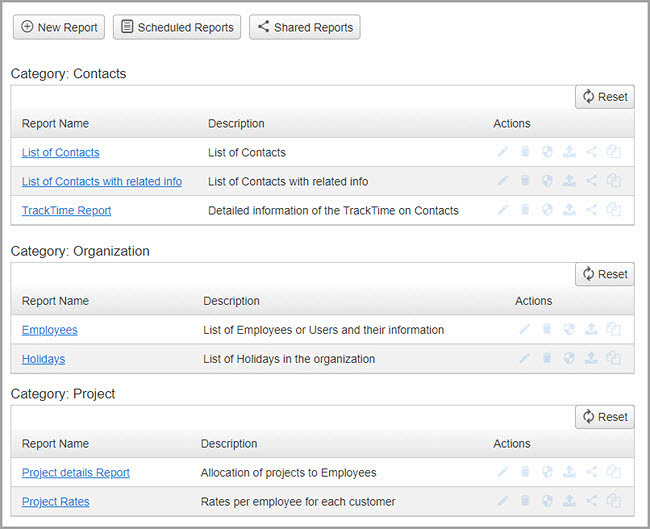Image resolution: width=650 pixels, height=529 pixels.
Task: Reset the Contacts category table
Action: coord(604,97)
